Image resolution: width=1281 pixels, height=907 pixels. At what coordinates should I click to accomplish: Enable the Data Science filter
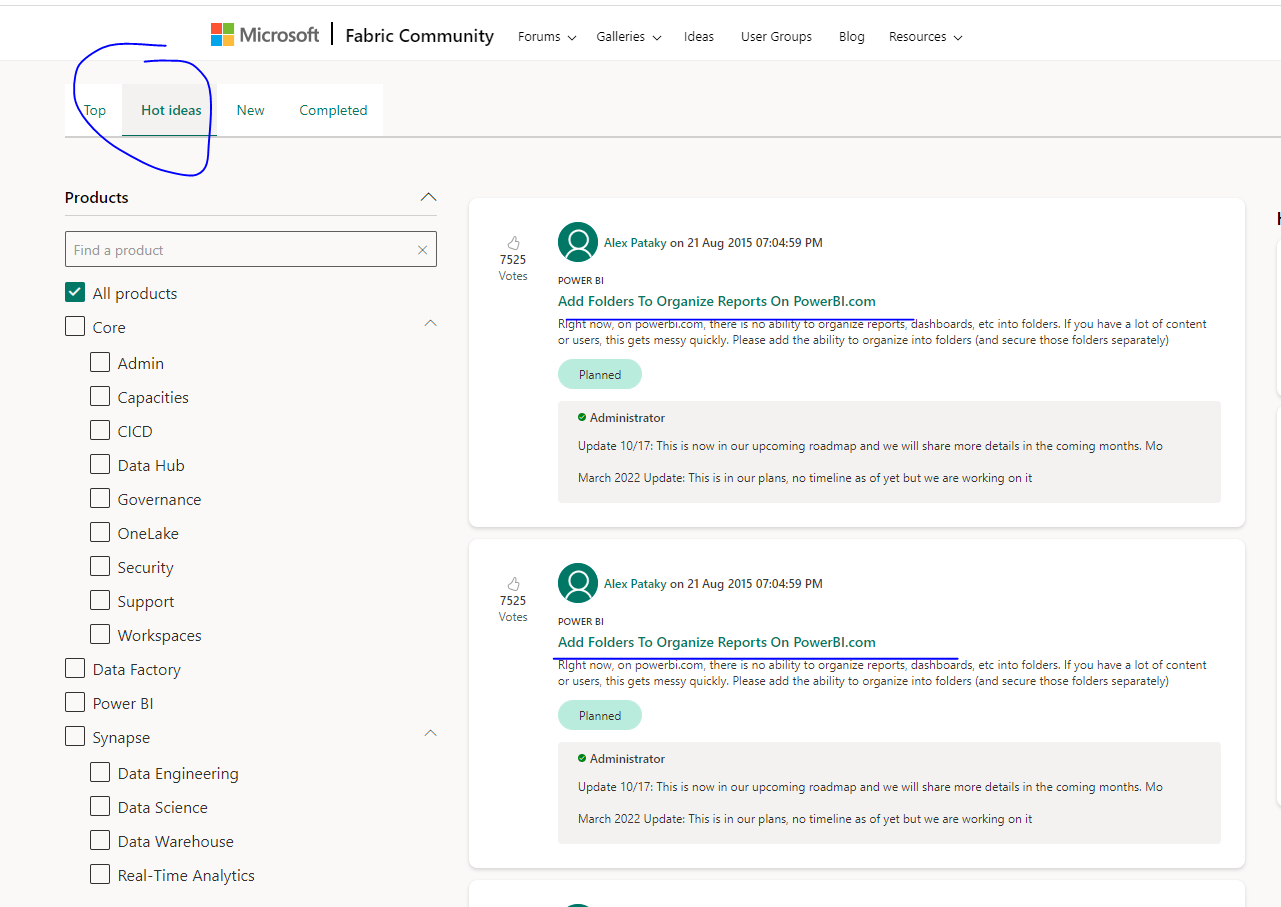point(100,807)
